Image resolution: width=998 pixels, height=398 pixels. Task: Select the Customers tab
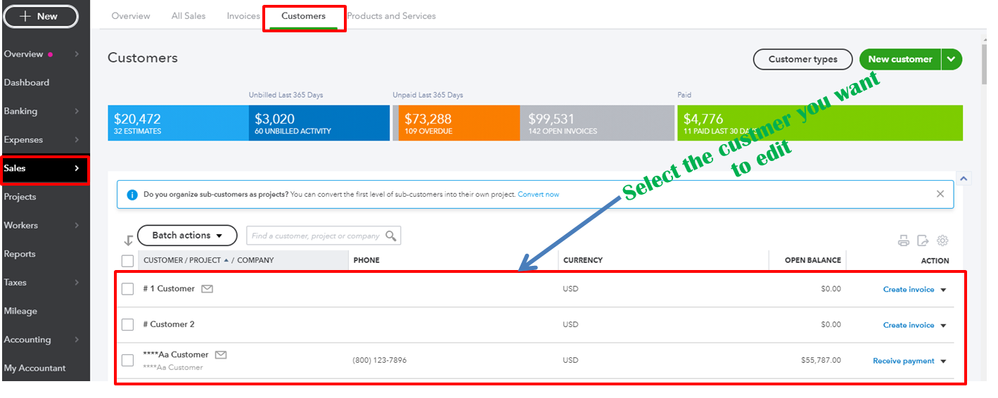pos(304,16)
